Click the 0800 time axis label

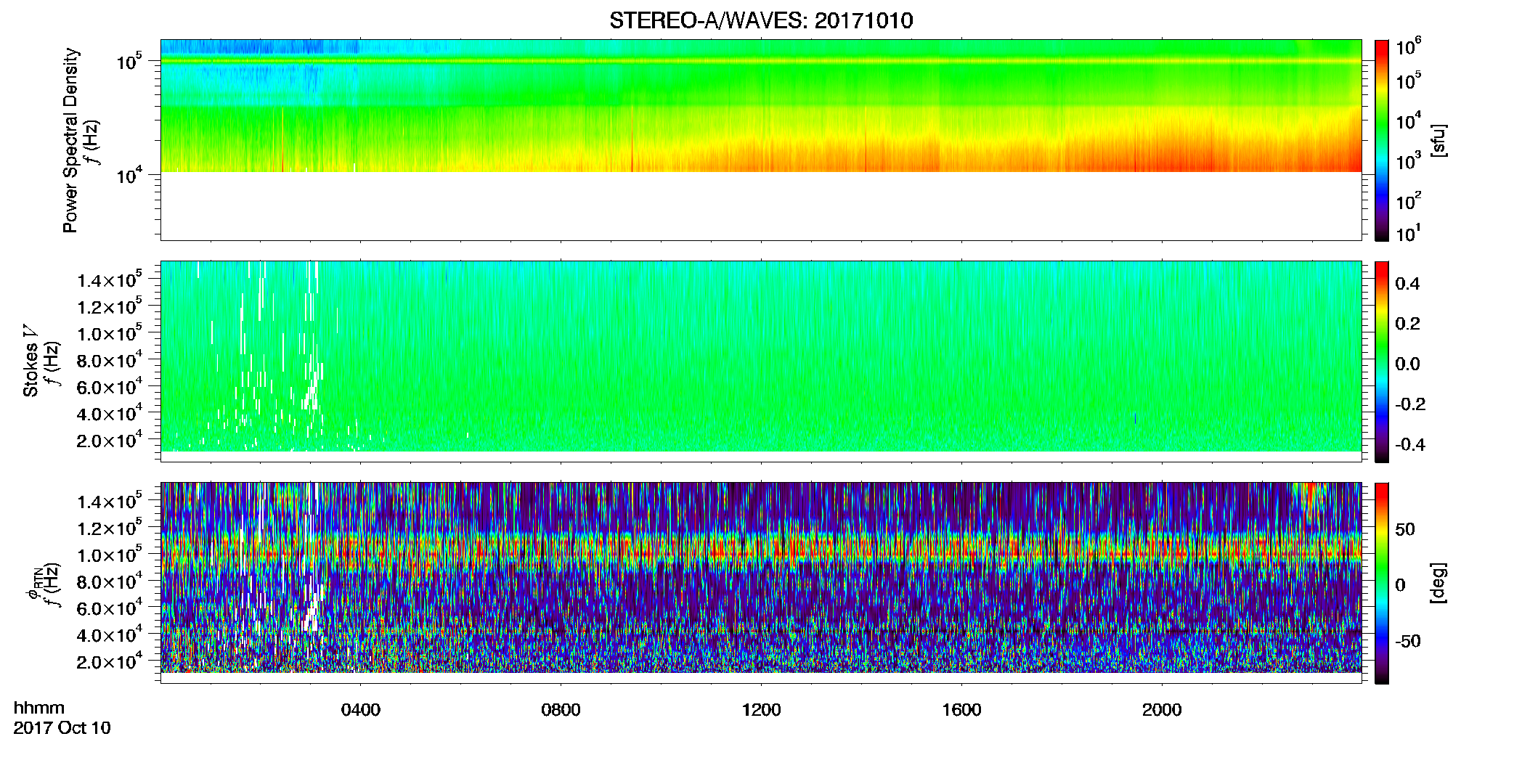coord(561,710)
